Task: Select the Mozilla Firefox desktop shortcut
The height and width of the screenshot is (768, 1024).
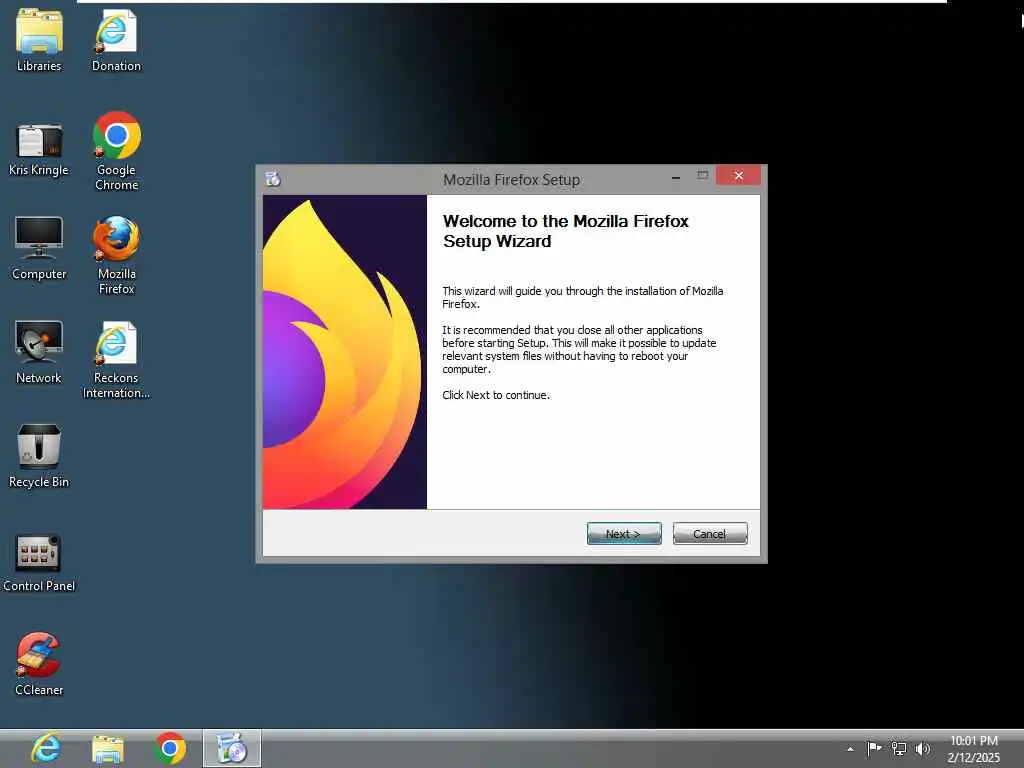Action: (x=116, y=255)
